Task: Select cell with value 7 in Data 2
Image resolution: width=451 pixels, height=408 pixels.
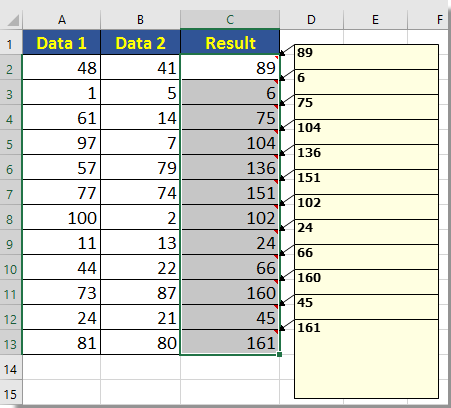Action: point(140,142)
